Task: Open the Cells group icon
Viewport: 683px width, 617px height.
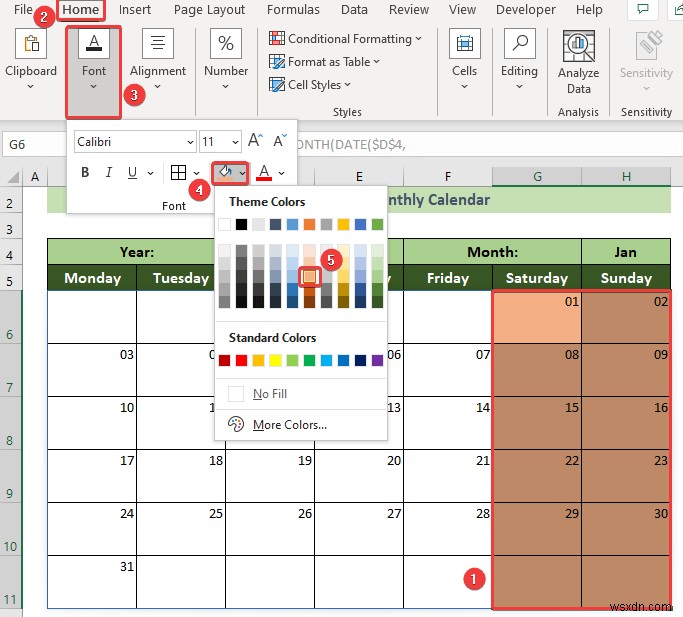Action: (x=464, y=44)
